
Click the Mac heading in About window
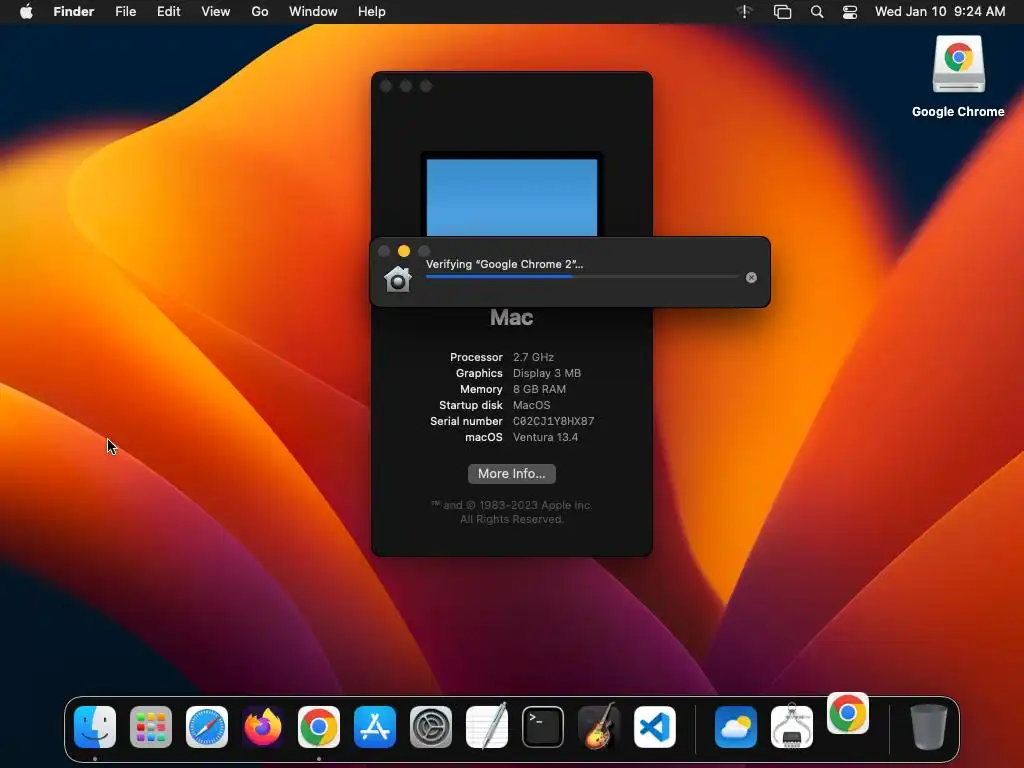pyautogui.click(x=512, y=317)
